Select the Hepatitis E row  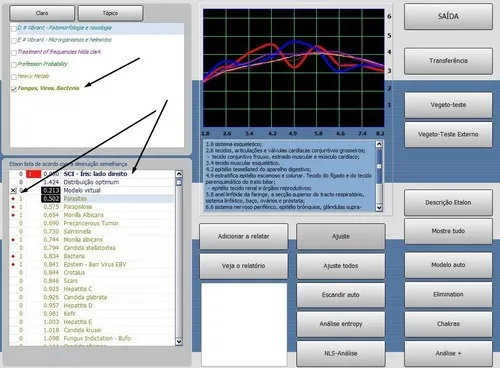pyautogui.click(x=92, y=322)
